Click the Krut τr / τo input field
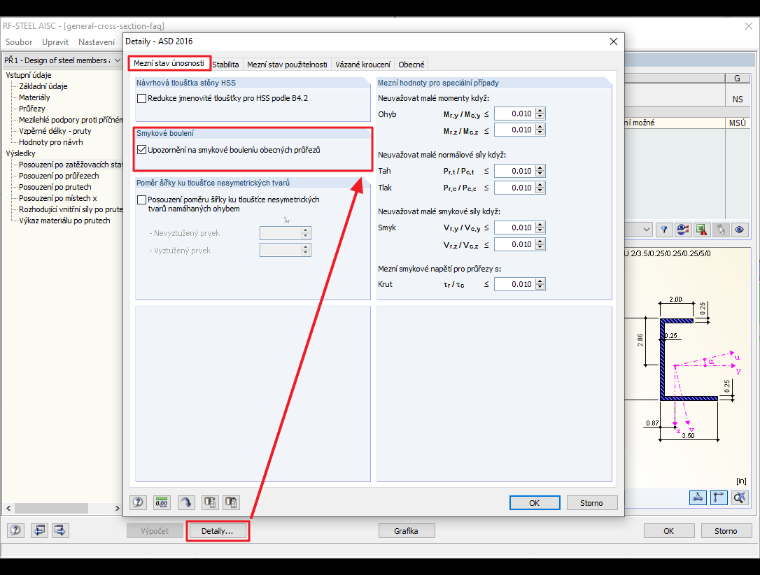Screen dimensions: 760x575 tap(515, 285)
